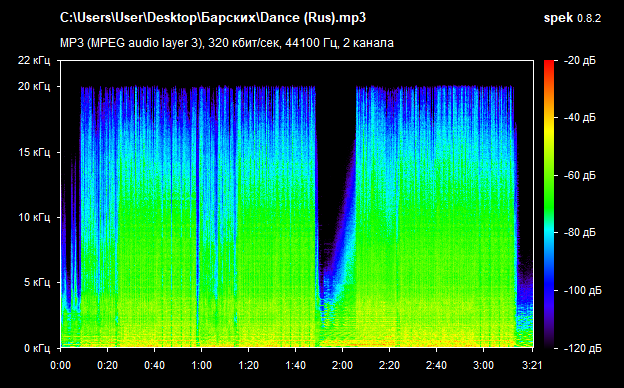Click the 3:21 end time label

(532, 365)
